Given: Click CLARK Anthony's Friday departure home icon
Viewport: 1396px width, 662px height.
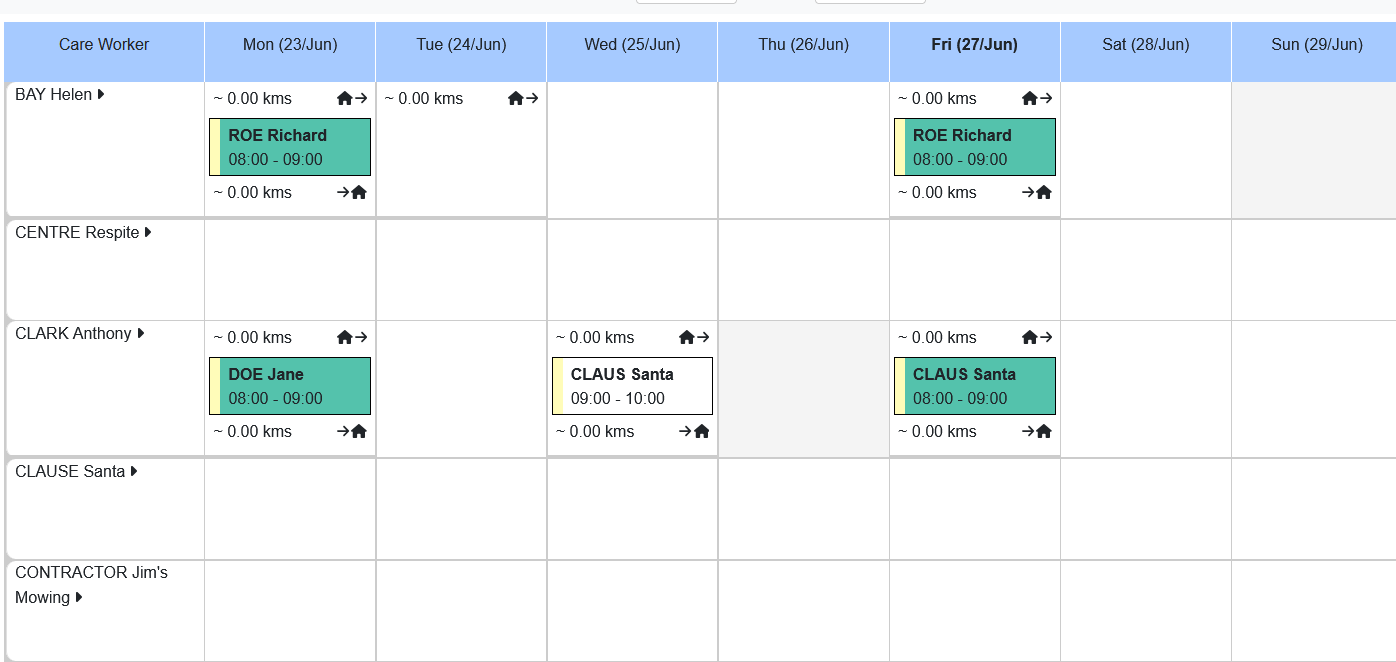Looking at the screenshot, I should [1029, 337].
